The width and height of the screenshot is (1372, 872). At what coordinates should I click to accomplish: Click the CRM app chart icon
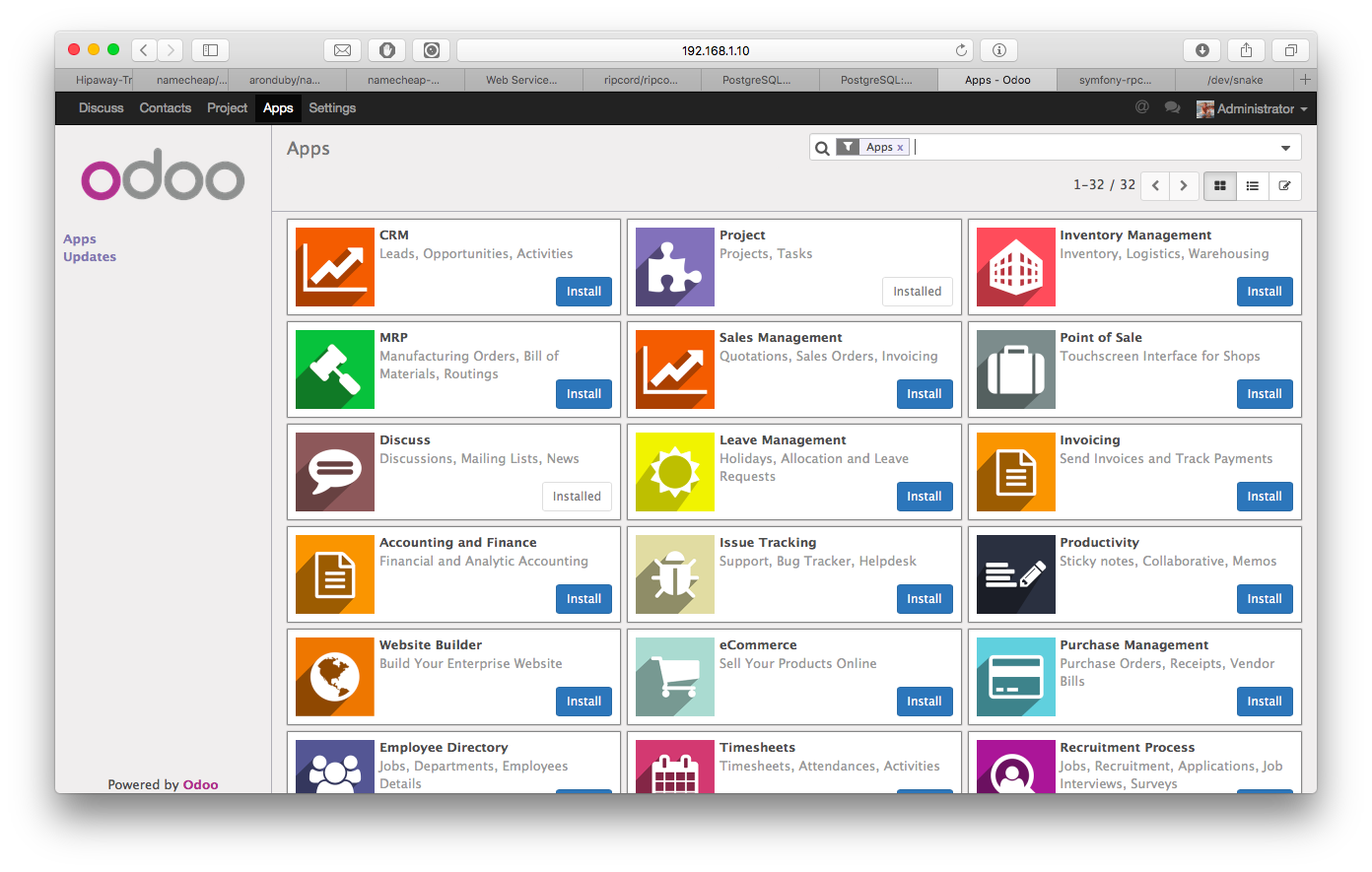click(334, 267)
